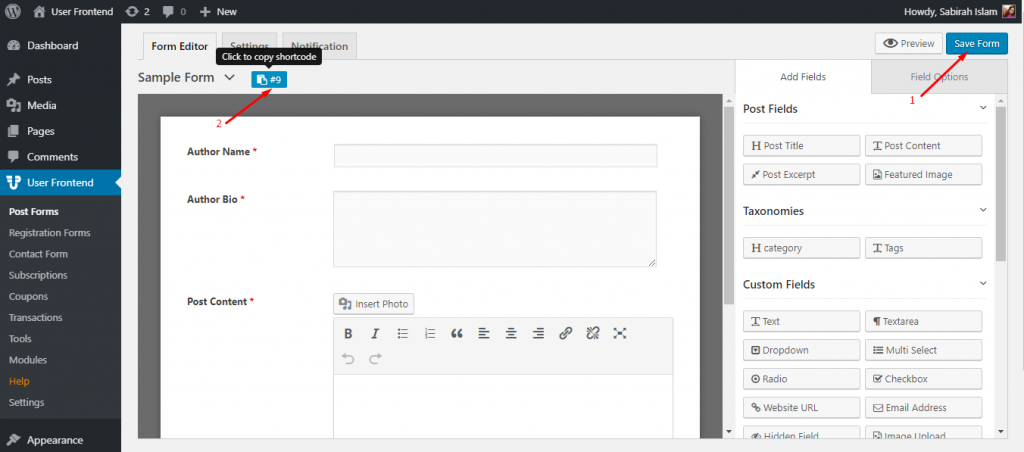Click the Add Fields panel scrollbar
The width and height of the screenshot is (1024, 452).
(x=1000, y=183)
